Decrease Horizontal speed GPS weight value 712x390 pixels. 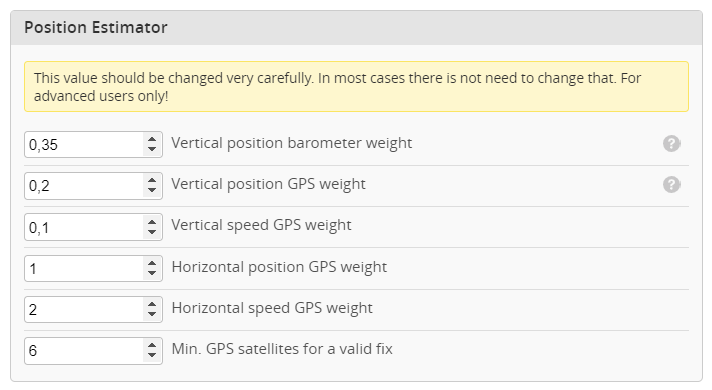point(152,314)
